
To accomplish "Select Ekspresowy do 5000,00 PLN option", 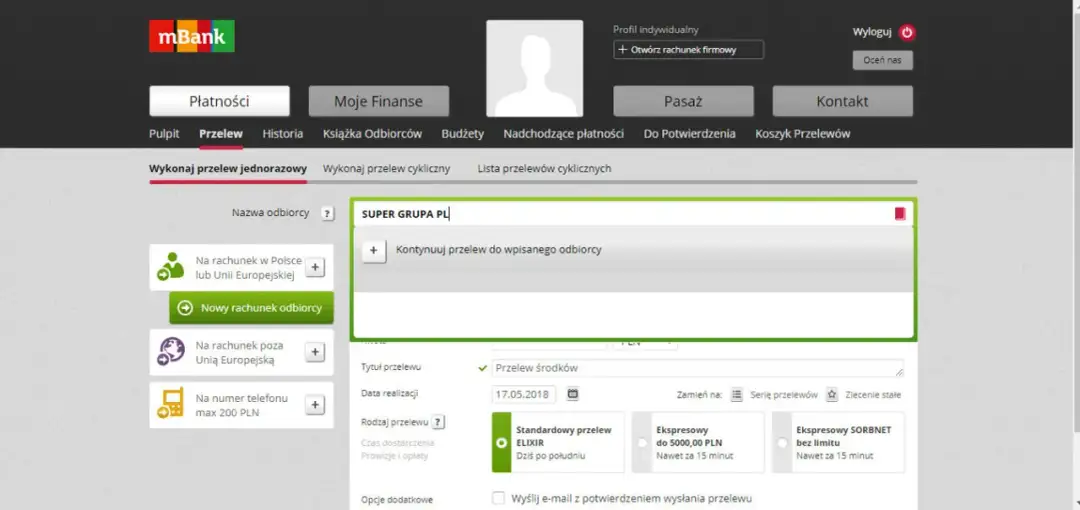I will [x=698, y=442].
